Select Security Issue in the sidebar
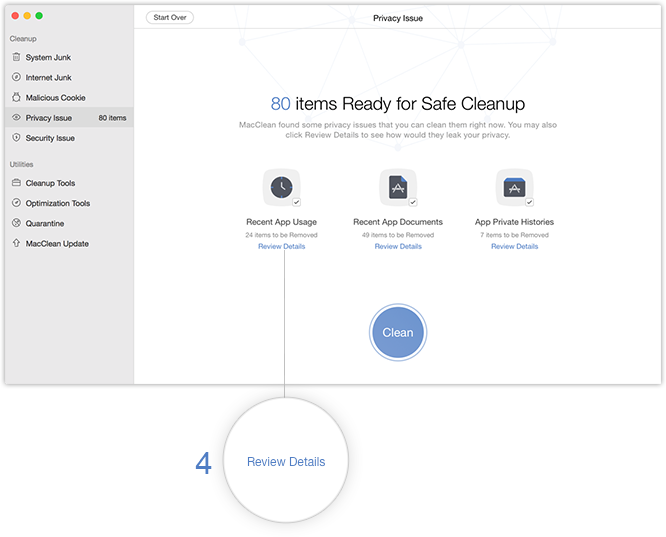 [50, 138]
